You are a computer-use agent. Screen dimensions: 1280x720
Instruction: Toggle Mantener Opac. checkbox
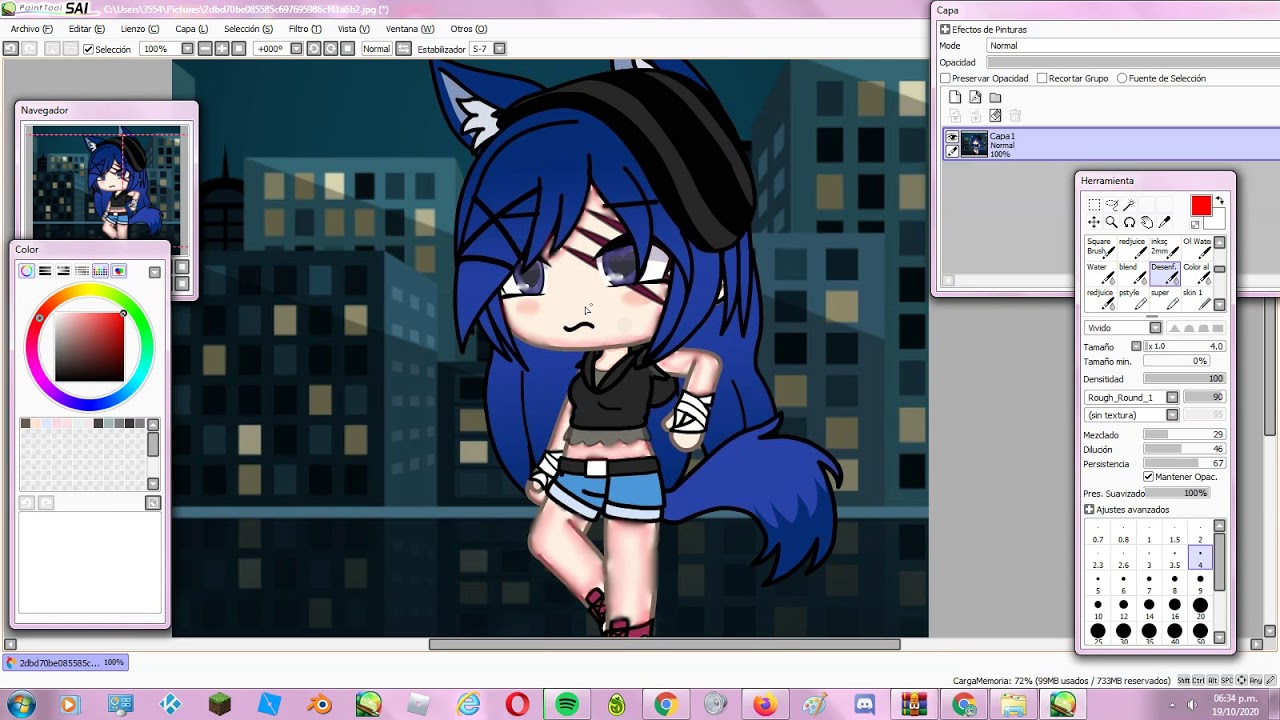(1148, 477)
